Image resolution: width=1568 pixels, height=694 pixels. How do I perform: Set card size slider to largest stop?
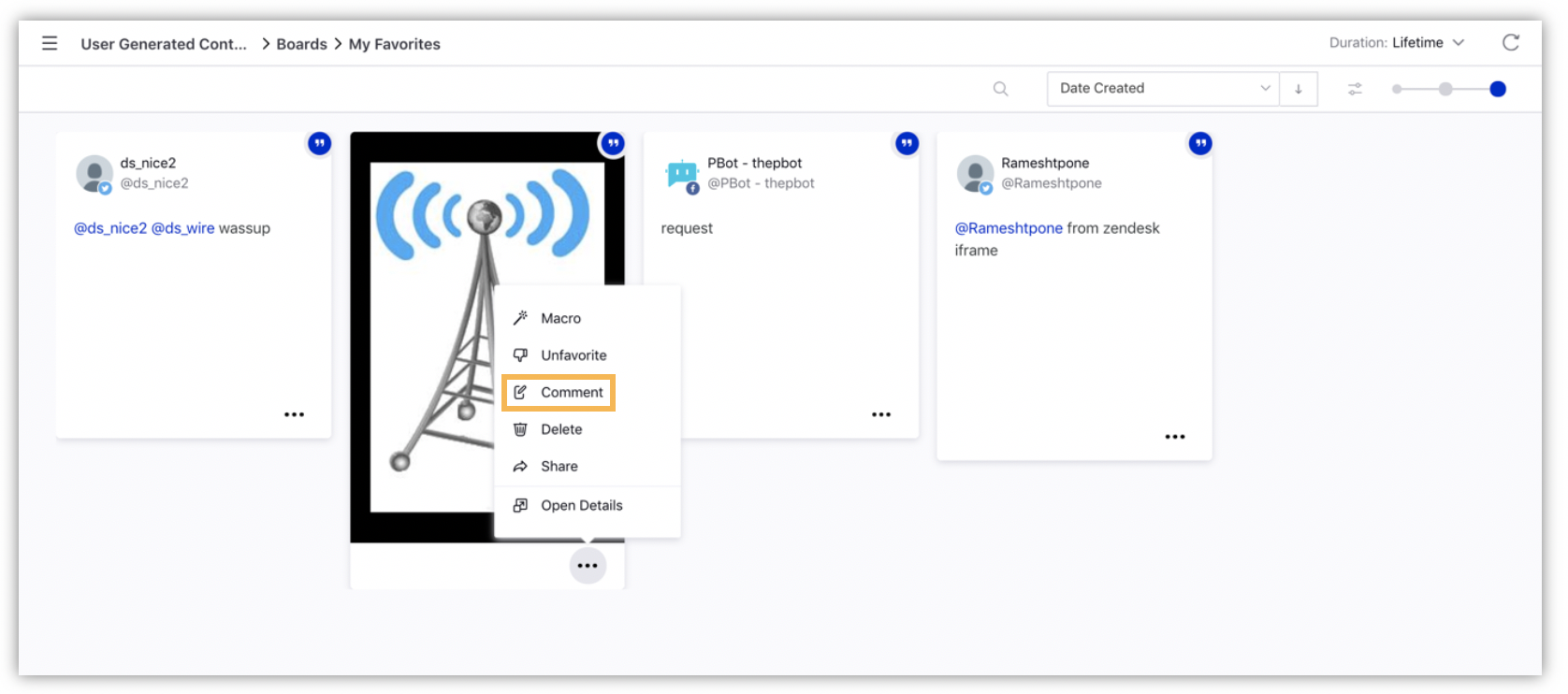(1498, 89)
